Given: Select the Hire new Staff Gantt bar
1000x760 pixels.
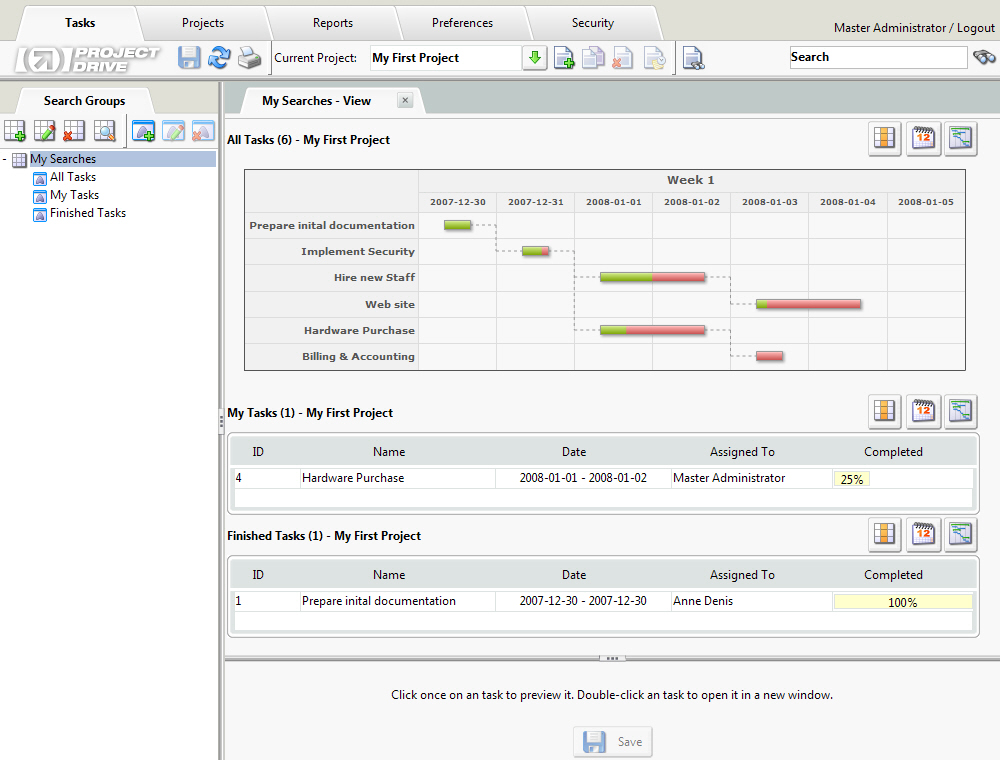Looking at the screenshot, I should click(652, 277).
